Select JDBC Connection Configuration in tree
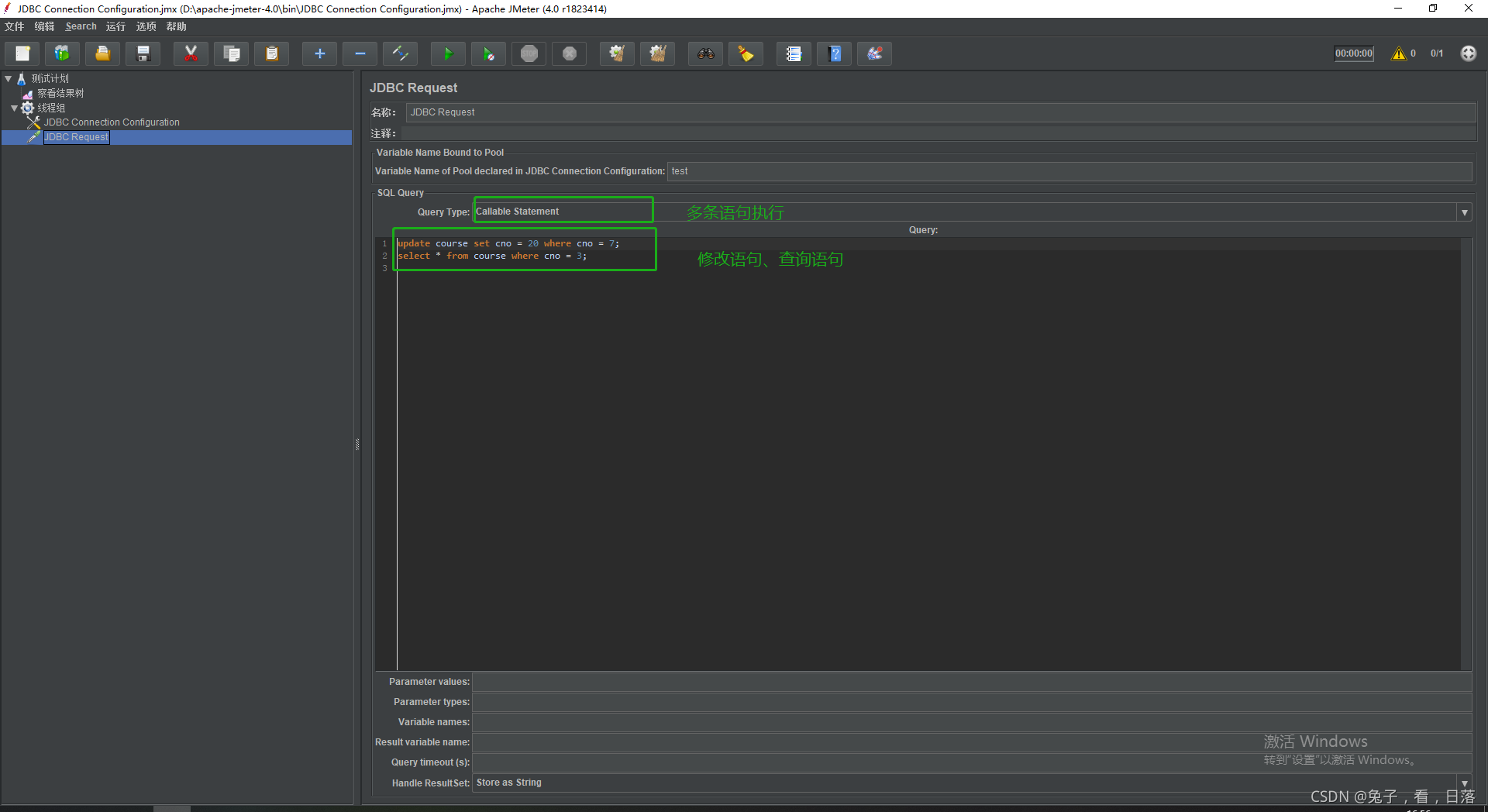 coord(111,122)
